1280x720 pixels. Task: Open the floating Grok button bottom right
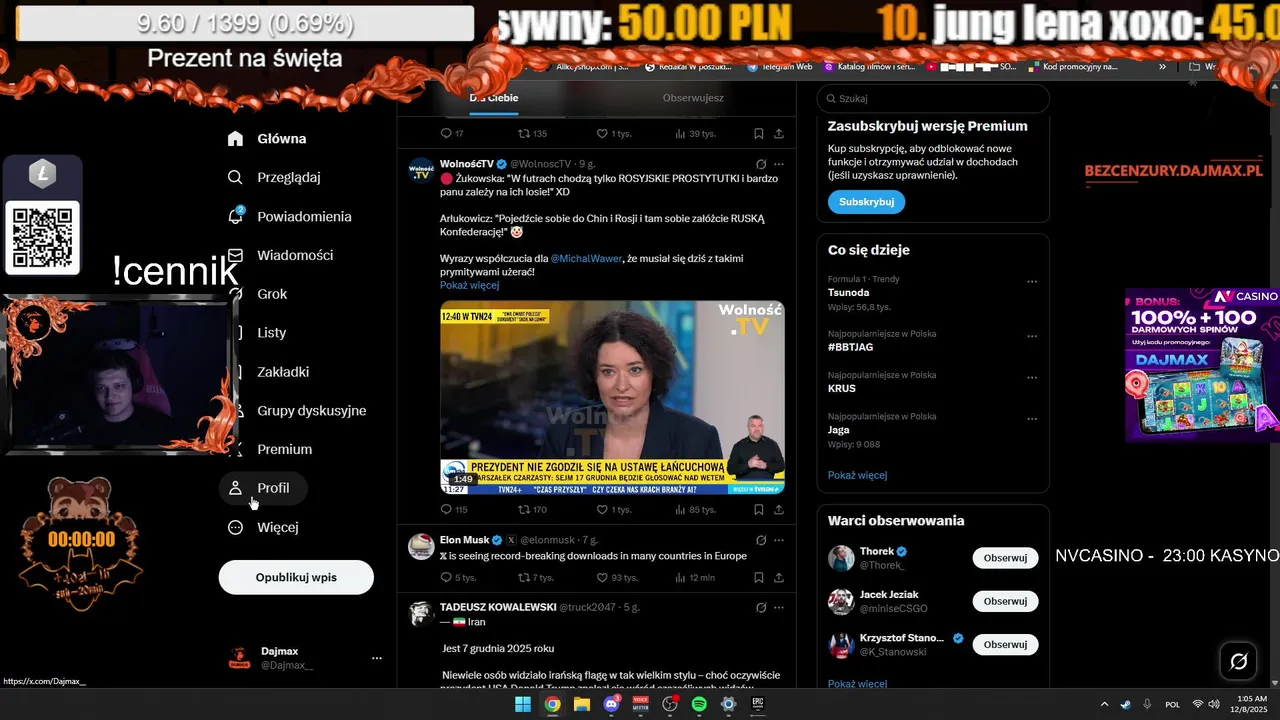tap(1238, 661)
